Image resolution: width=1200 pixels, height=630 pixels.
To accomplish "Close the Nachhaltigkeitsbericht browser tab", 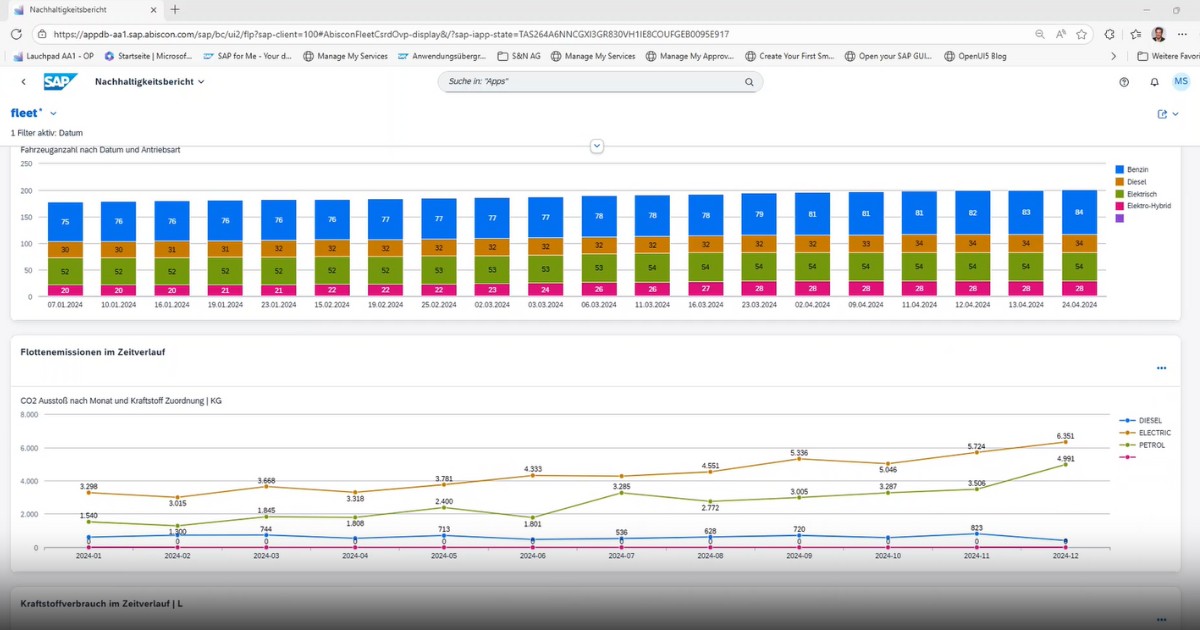I will point(151,9).
